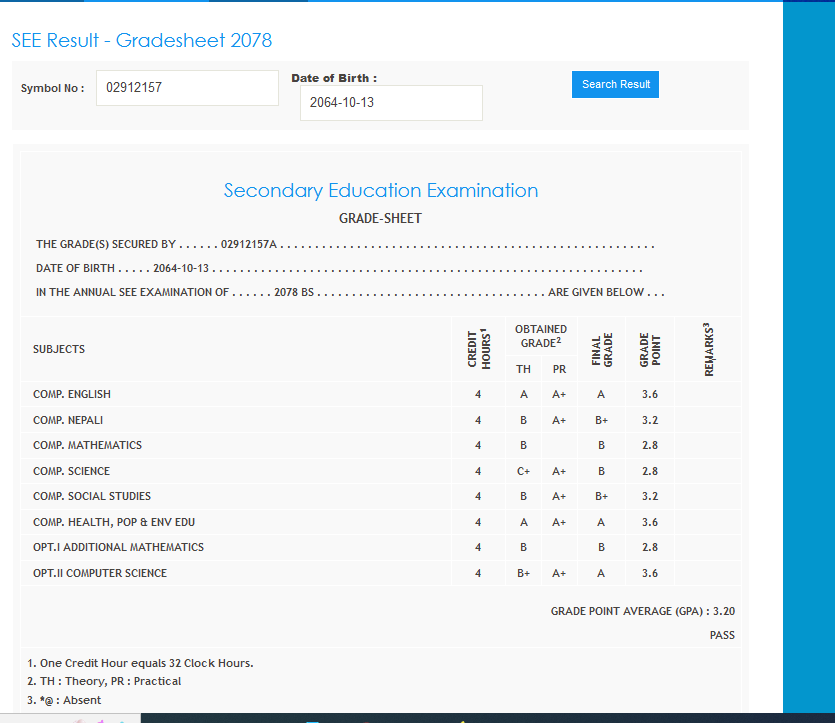835x723 pixels.
Task: Click the OBTAINED GRADE column header
Action: (540, 335)
